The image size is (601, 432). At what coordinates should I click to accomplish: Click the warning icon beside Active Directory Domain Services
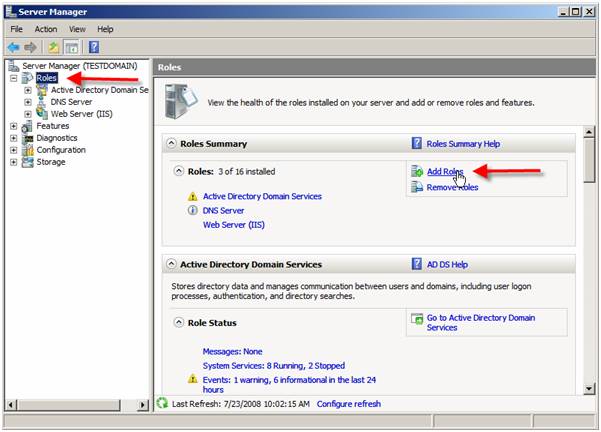pos(192,196)
